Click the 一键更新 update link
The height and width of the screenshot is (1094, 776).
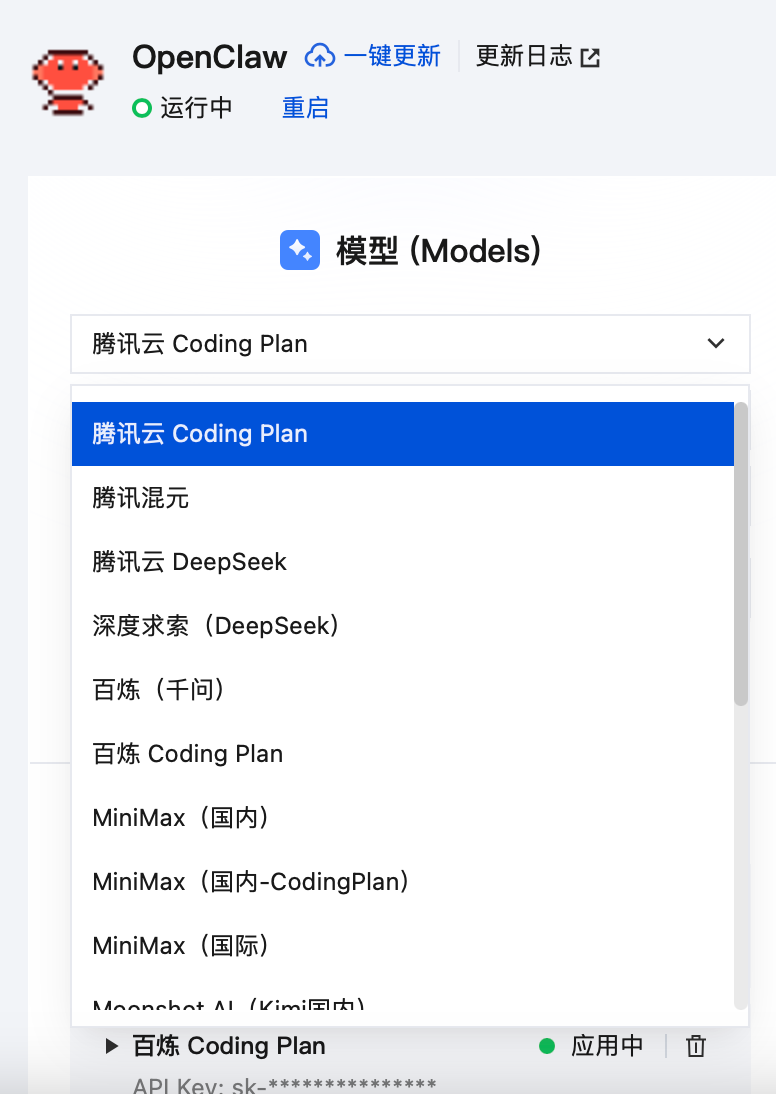(x=391, y=56)
